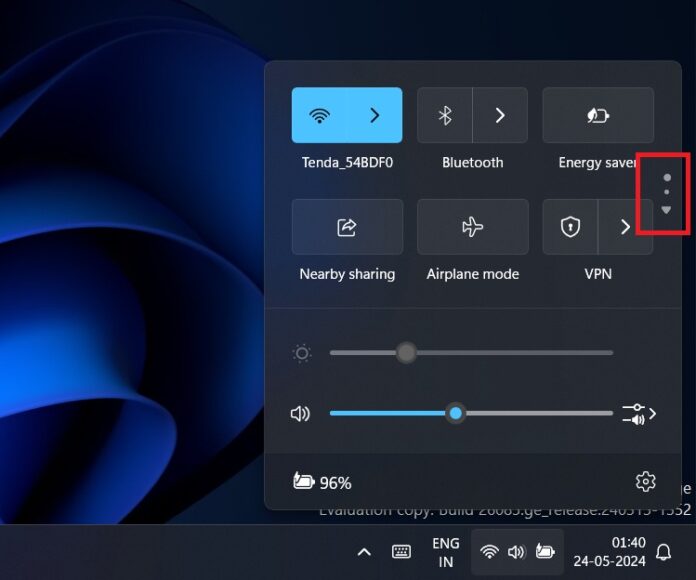Show hidden icons in system tray
Image resolution: width=696 pixels, height=580 pixels.
point(364,552)
